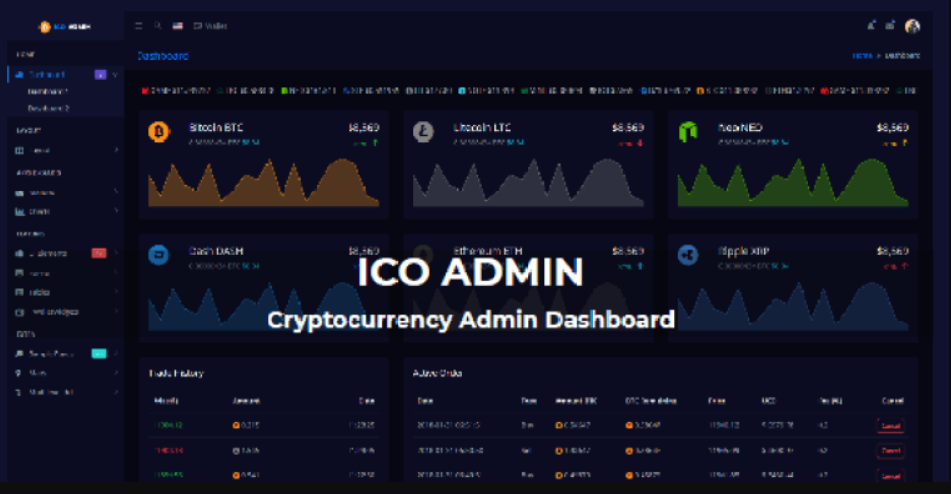
Task: Open search via the magnifier icon
Action: 158,26
